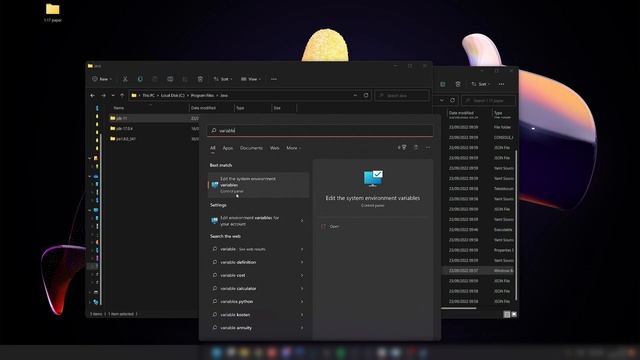
Task: Open the View dropdown in Java window
Action: tap(251, 79)
